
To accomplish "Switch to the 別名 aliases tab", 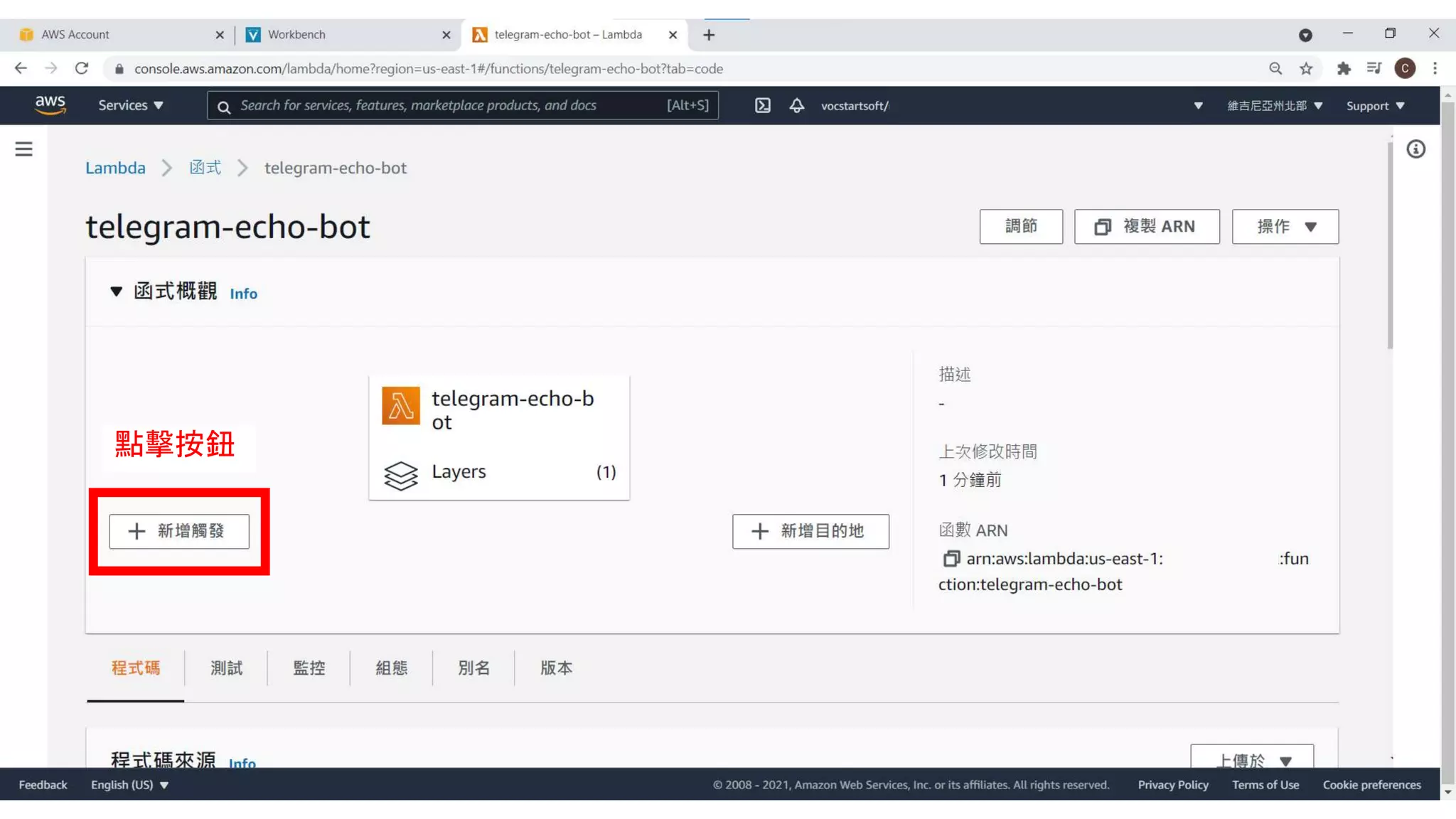I will [x=473, y=668].
